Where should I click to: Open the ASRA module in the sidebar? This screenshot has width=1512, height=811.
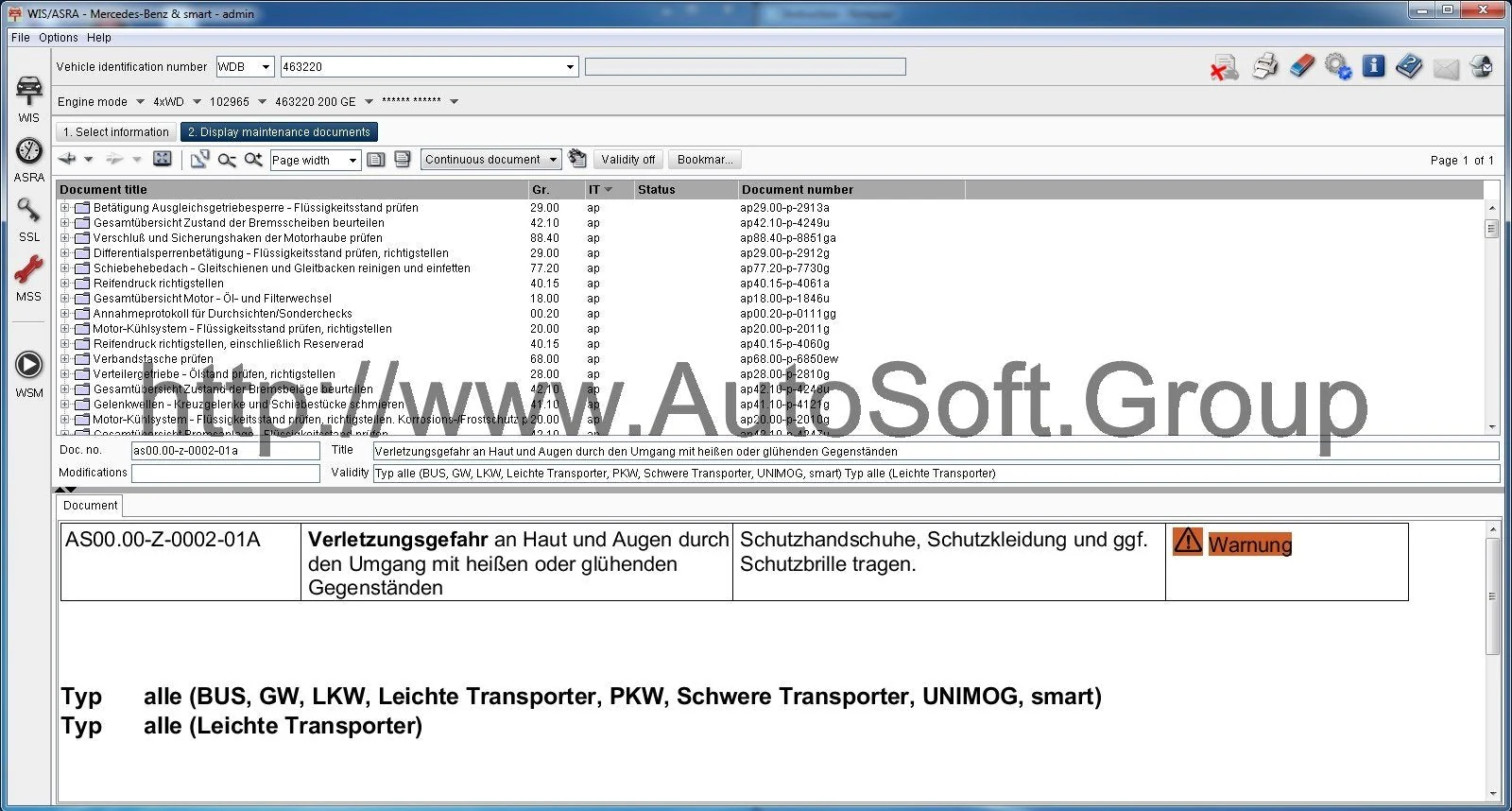(29, 158)
